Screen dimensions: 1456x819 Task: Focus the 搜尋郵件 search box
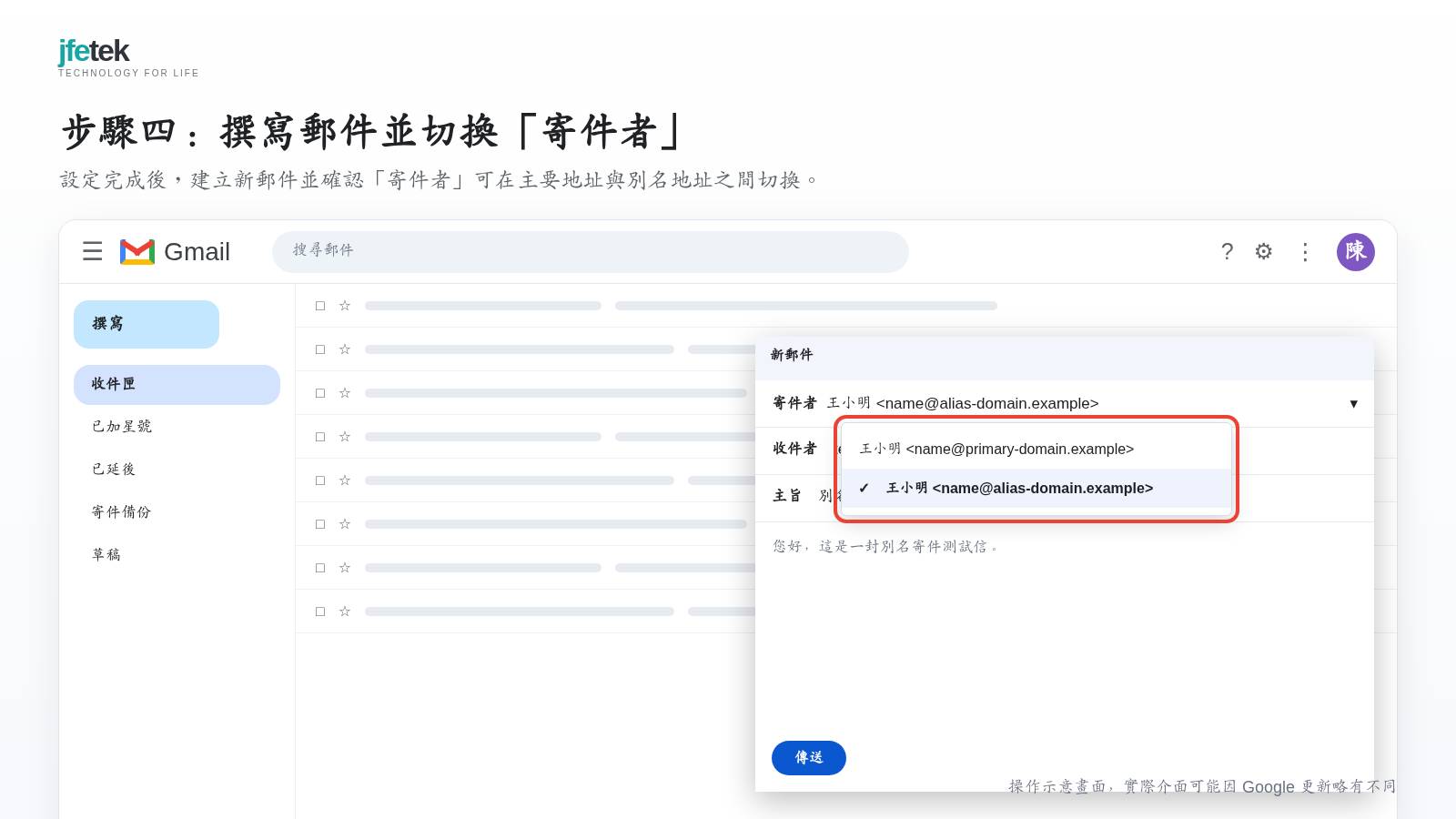(591, 251)
